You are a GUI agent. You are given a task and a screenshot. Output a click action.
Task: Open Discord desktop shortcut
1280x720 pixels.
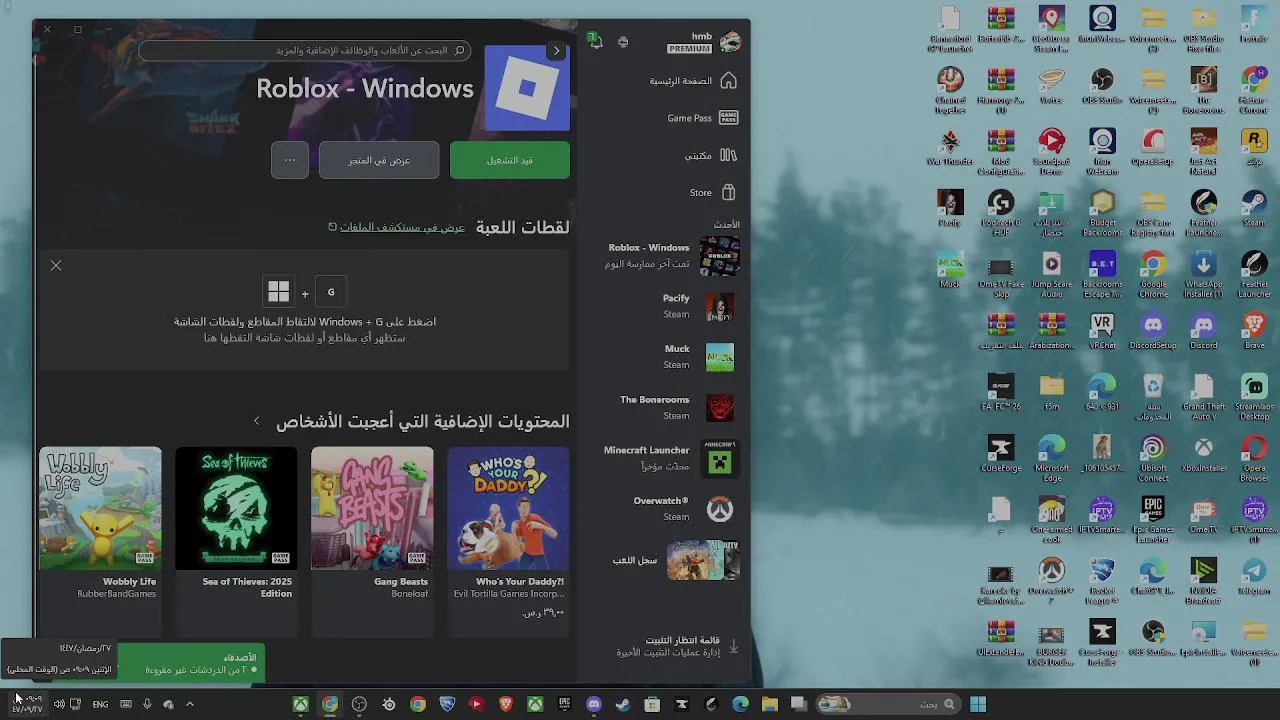click(x=1203, y=331)
